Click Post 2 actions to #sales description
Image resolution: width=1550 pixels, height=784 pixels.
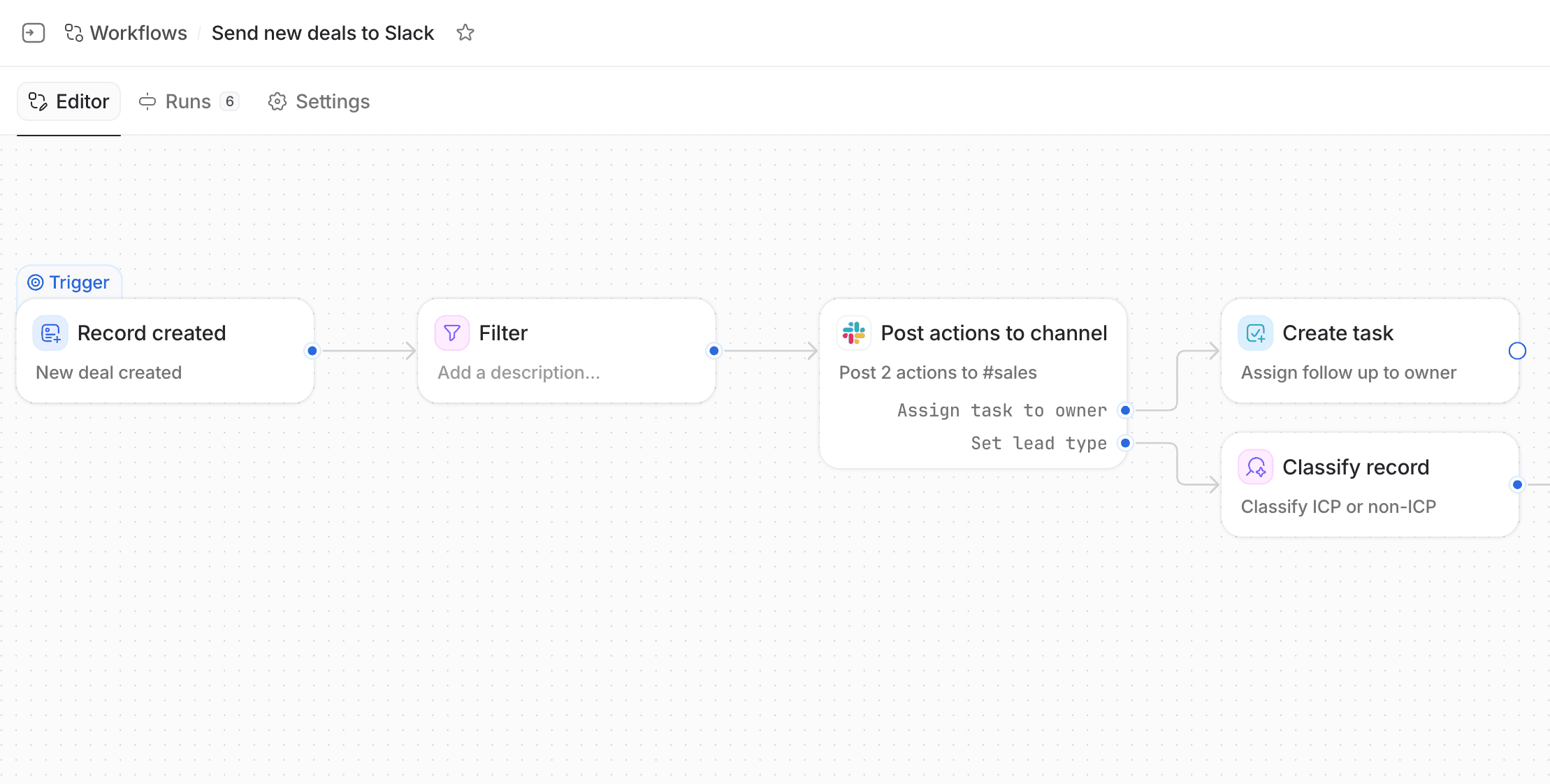pyautogui.click(x=938, y=372)
